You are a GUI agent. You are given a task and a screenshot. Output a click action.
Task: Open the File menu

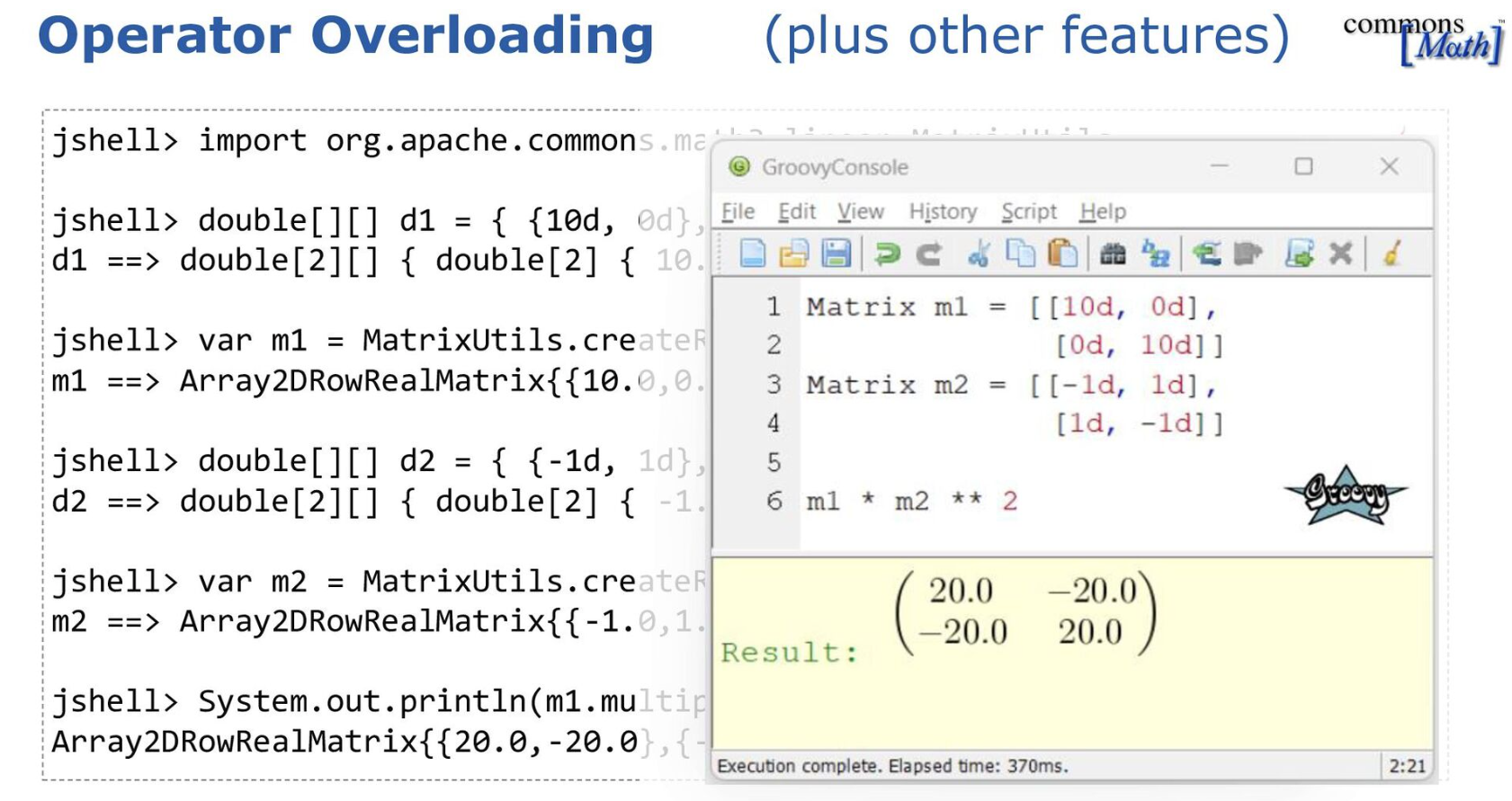point(738,211)
